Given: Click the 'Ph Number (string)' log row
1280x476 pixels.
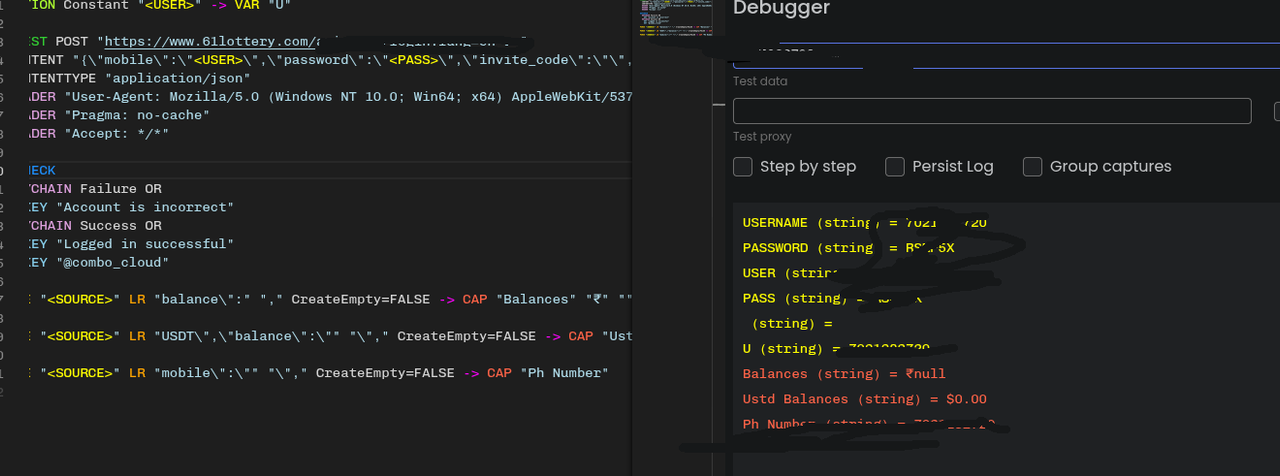Looking at the screenshot, I should [x=869, y=424].
